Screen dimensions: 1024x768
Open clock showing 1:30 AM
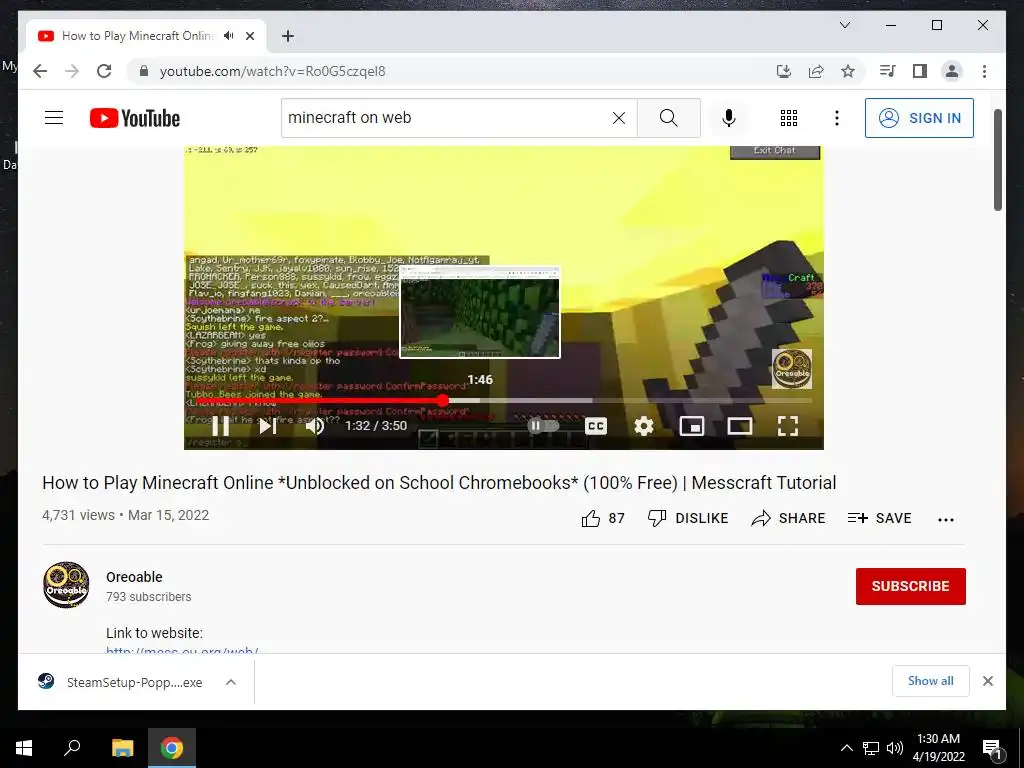(938, 748)
